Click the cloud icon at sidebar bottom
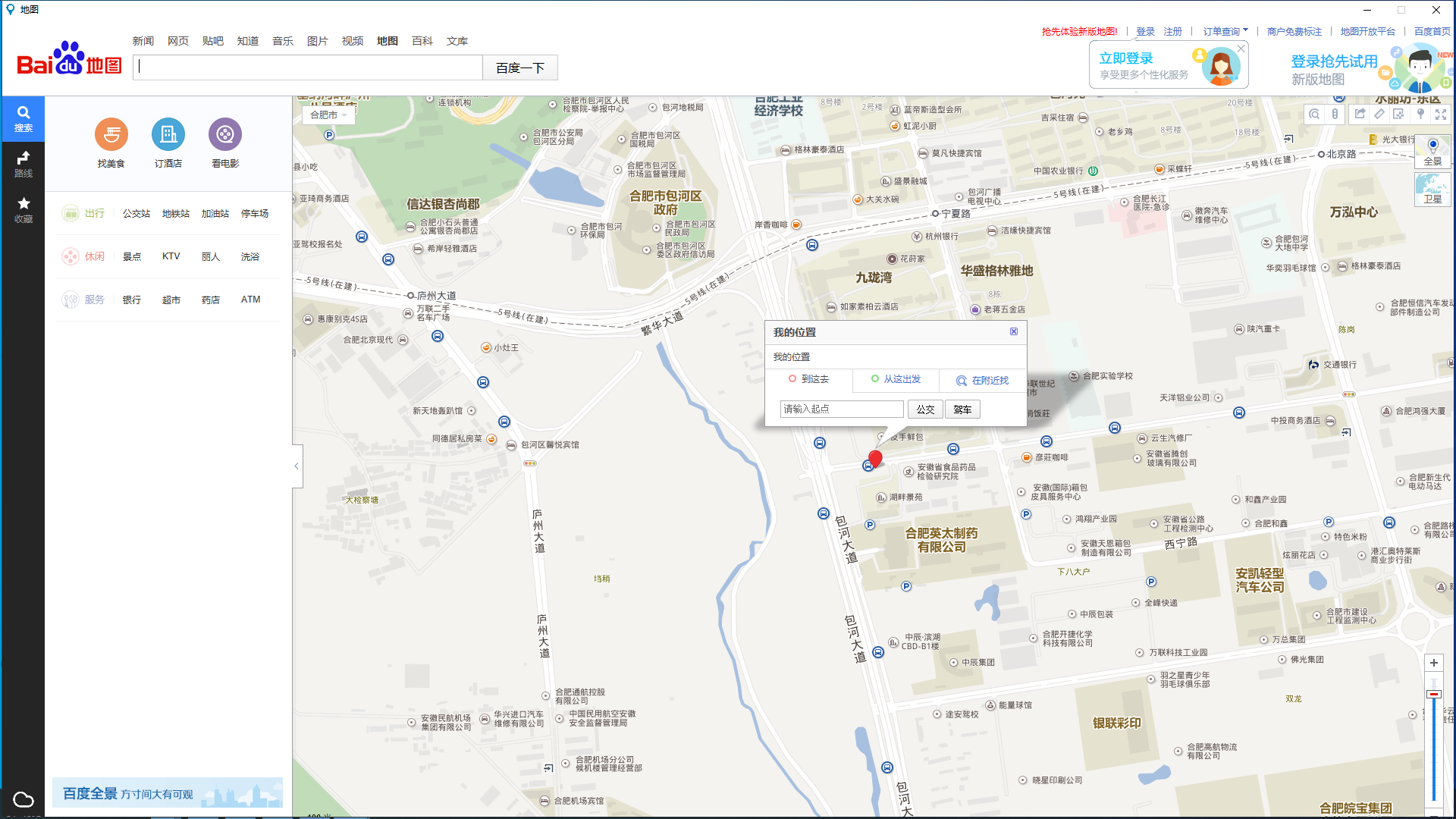Screen dimensions: 1456x819 tap(24, 799)
